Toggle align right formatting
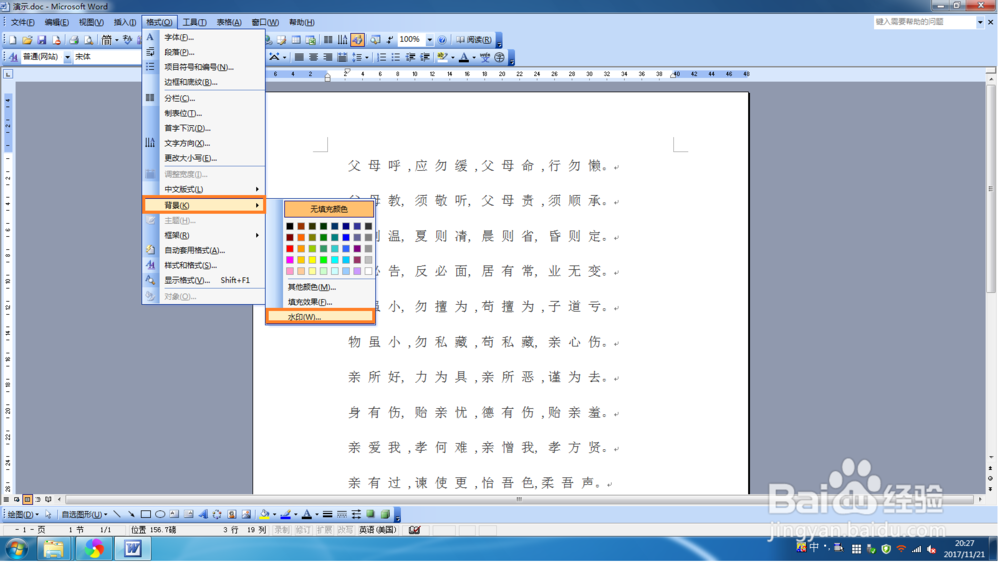This screenshot has height=564, width=1000. (x=328, y=57)
